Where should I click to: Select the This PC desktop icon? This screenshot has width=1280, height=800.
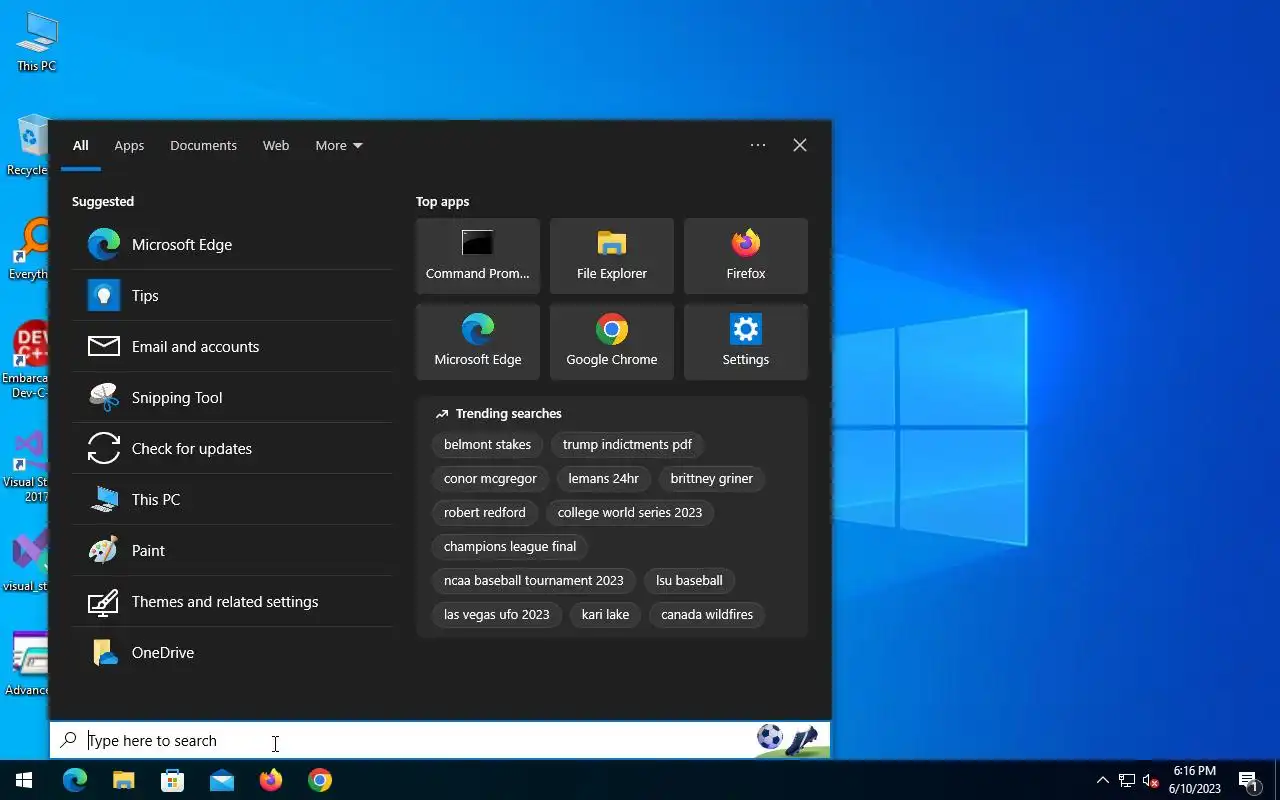tap(36, 40)
